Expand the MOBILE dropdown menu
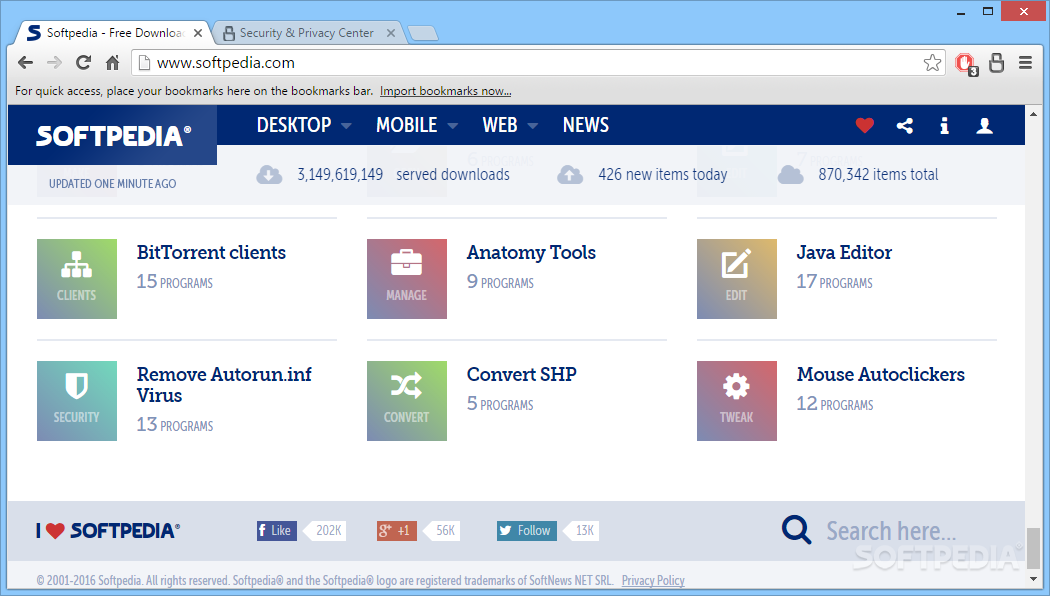This screenshot has width=1050, height=596. coord(417,125)
